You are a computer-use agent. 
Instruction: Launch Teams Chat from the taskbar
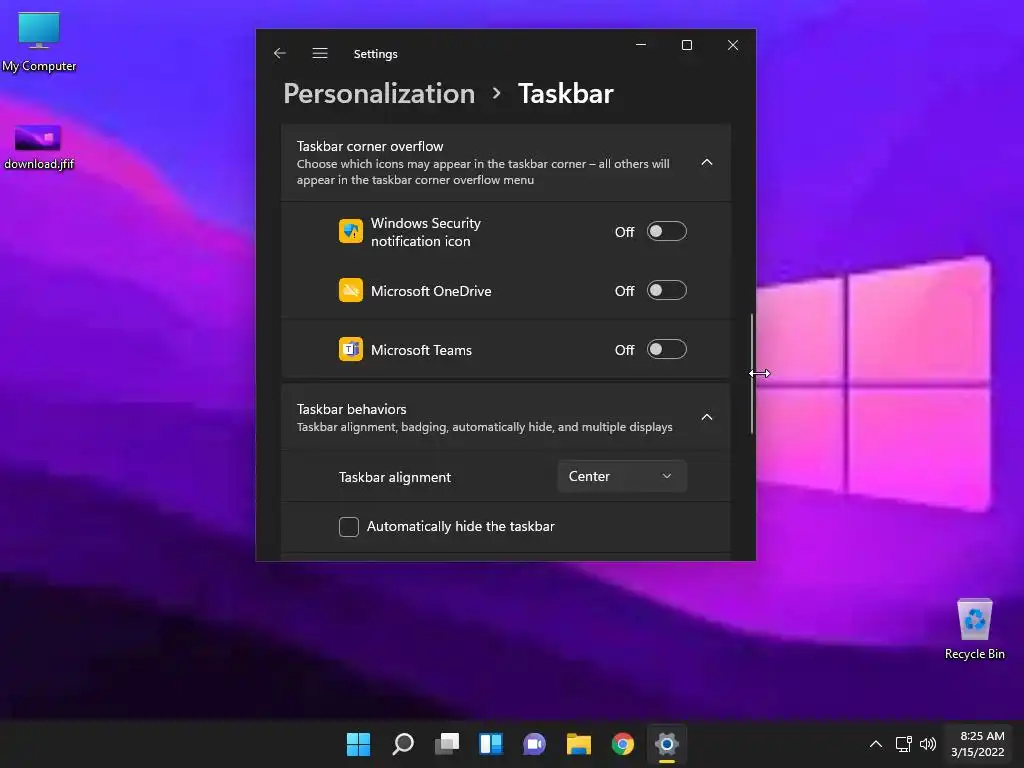[x=534, y=744]
